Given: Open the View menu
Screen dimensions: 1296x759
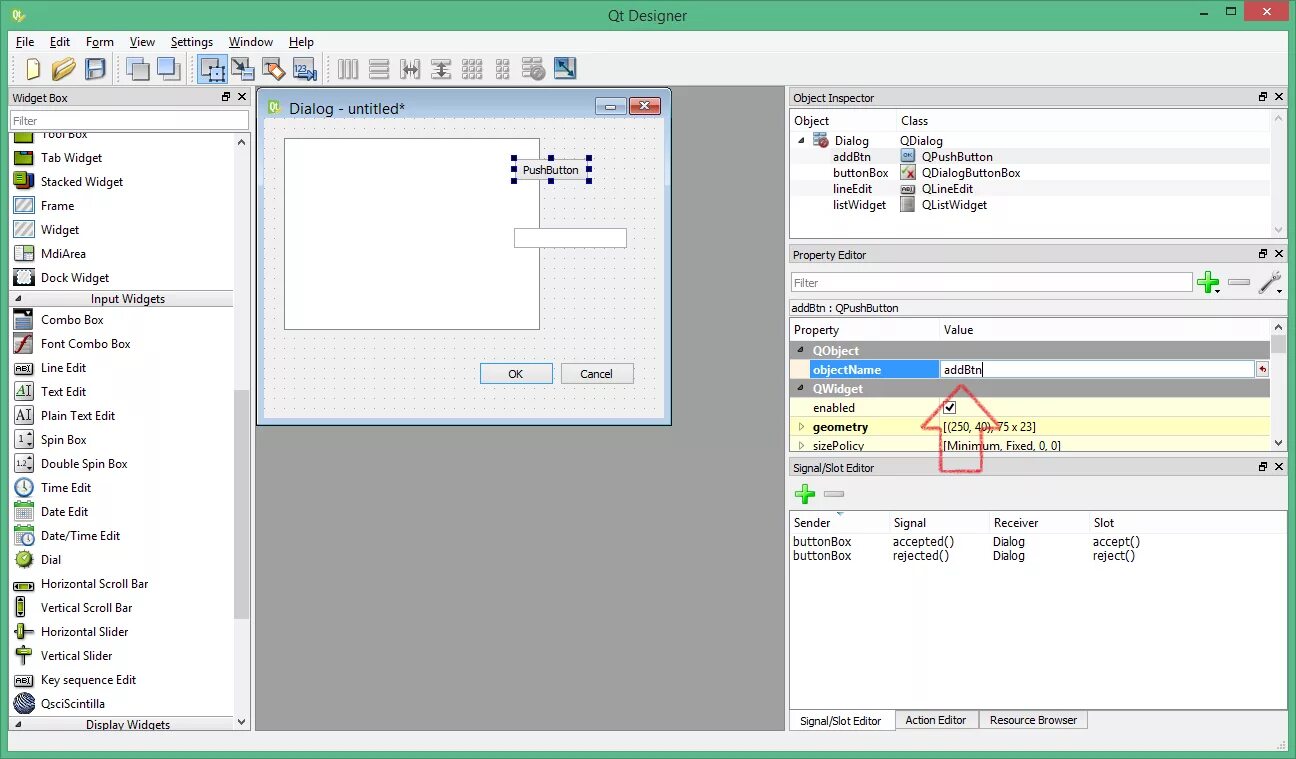Looking at the screenshot, I should (142, 42).
